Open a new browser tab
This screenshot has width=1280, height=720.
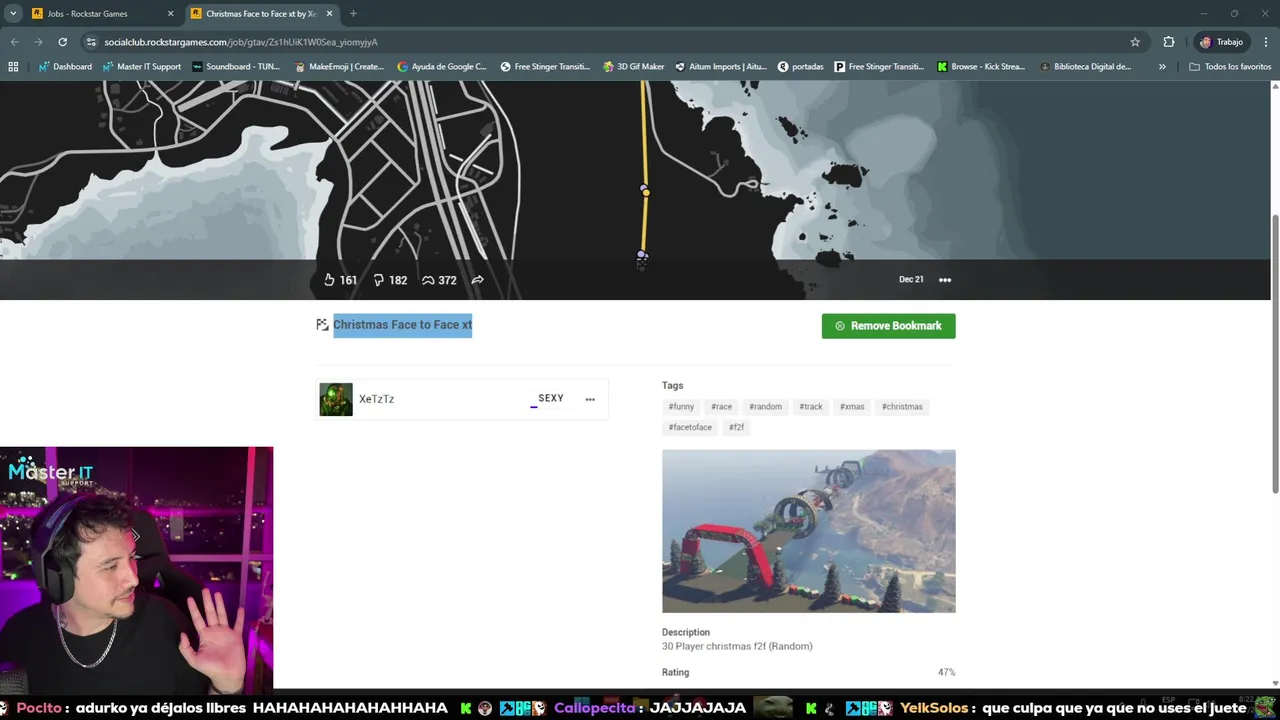(353, 14)
